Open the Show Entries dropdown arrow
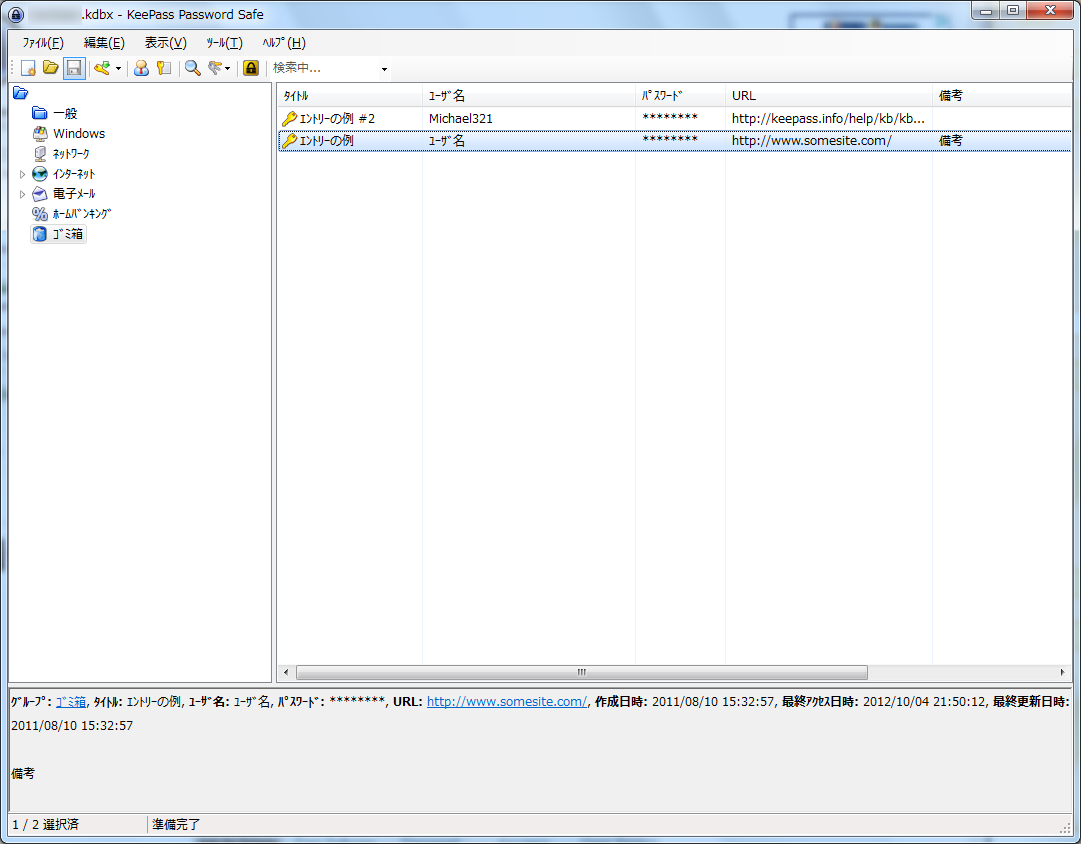The image size is (1081, 844). point(228,68)
